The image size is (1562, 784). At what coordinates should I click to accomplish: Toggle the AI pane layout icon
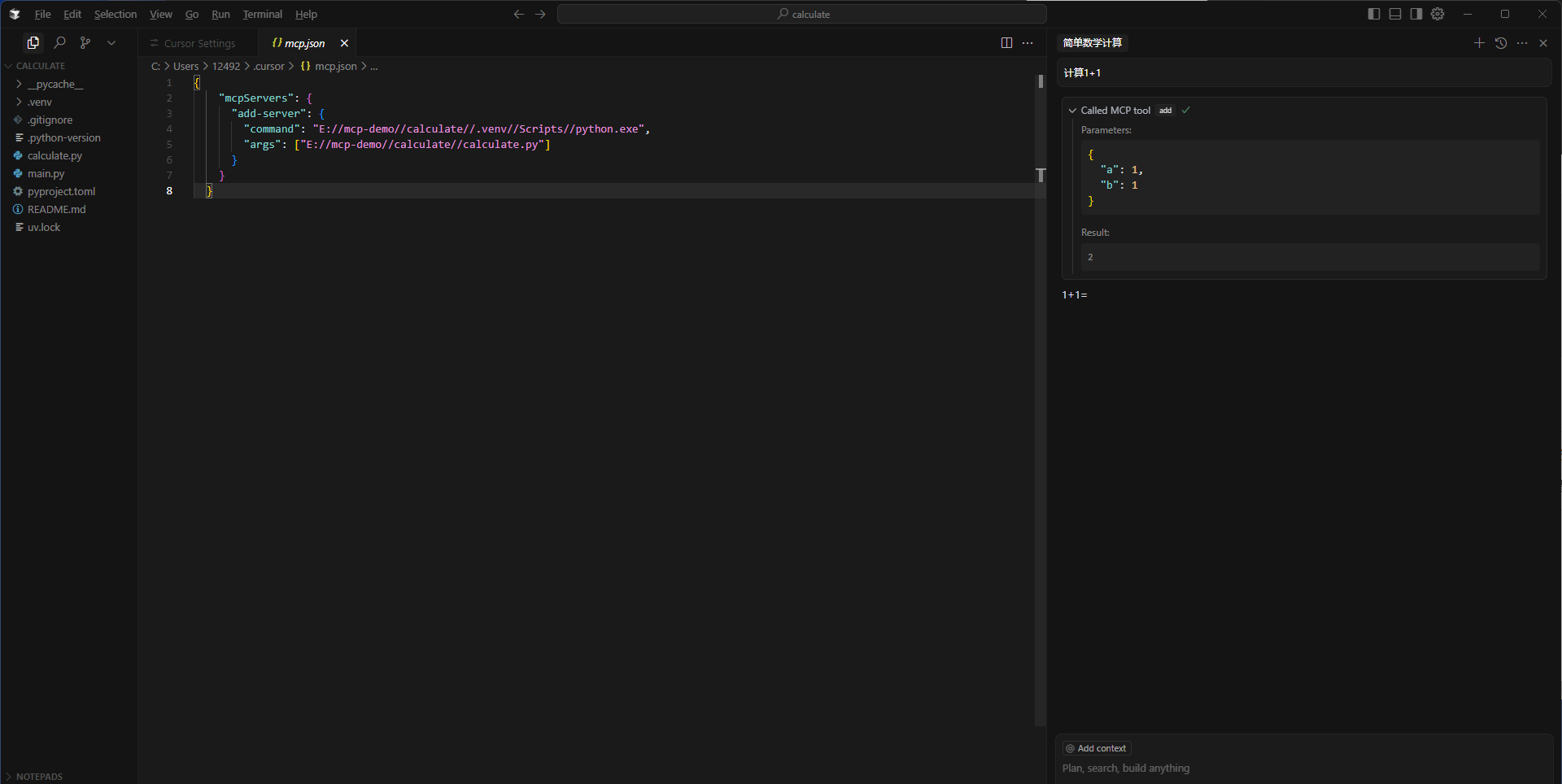[1416, 14]
